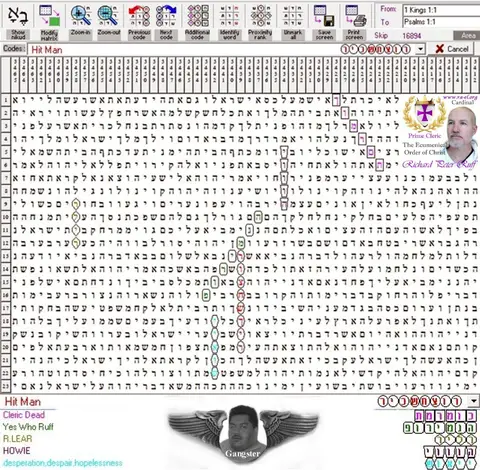Viewport: 480px width, 470px height.
Task: Click the Unmark all icon
Action: (x=292, y=16)
